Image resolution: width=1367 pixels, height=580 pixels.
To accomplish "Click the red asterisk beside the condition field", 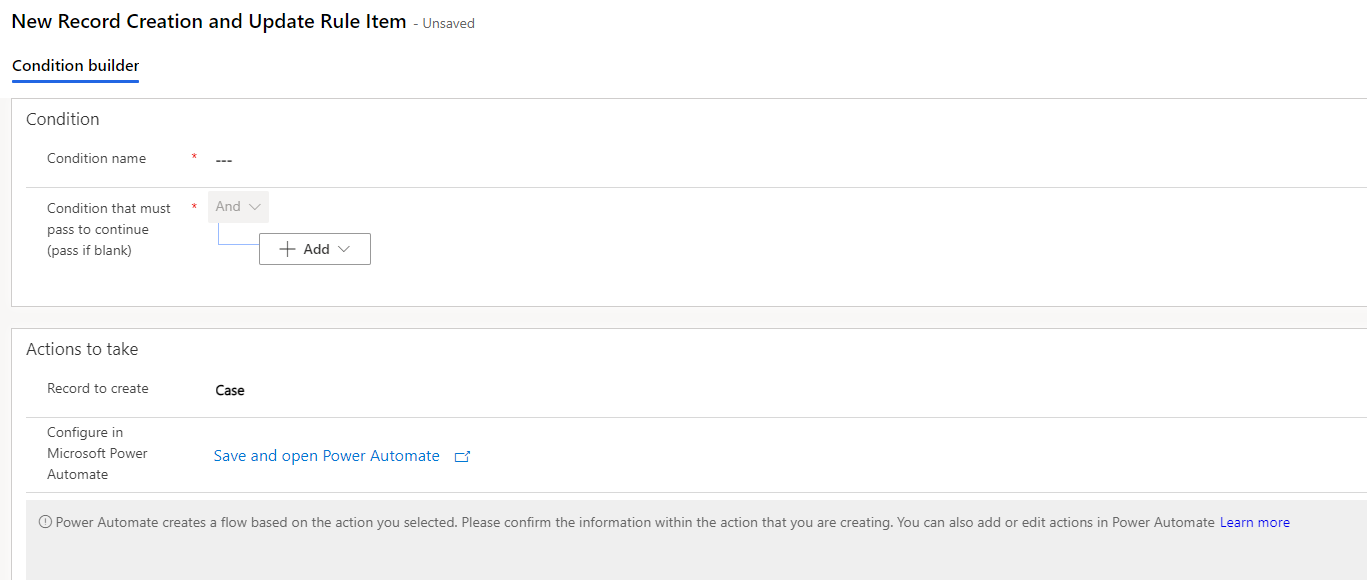I will (193, 207).
